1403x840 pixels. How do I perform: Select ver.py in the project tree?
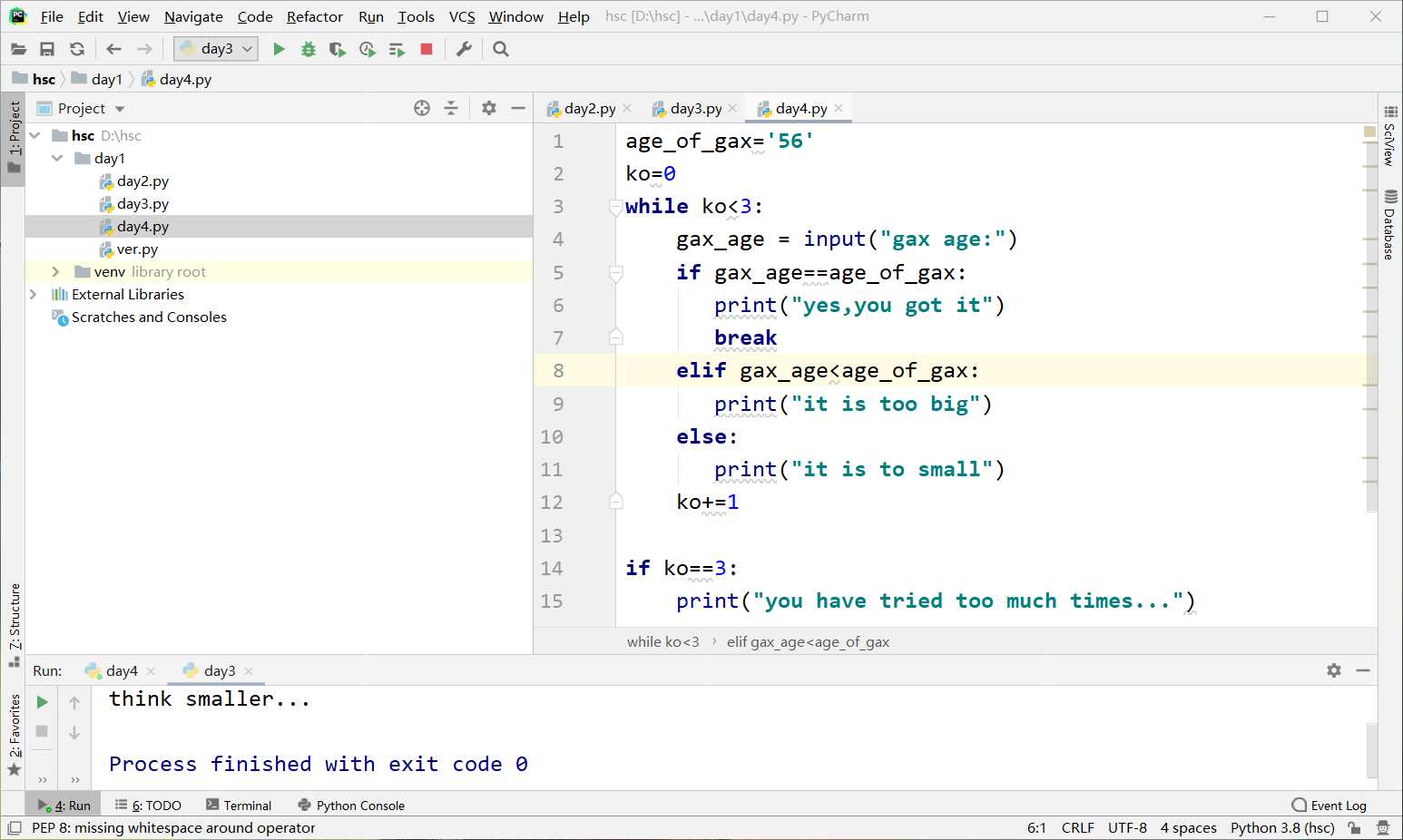(137, 249)
